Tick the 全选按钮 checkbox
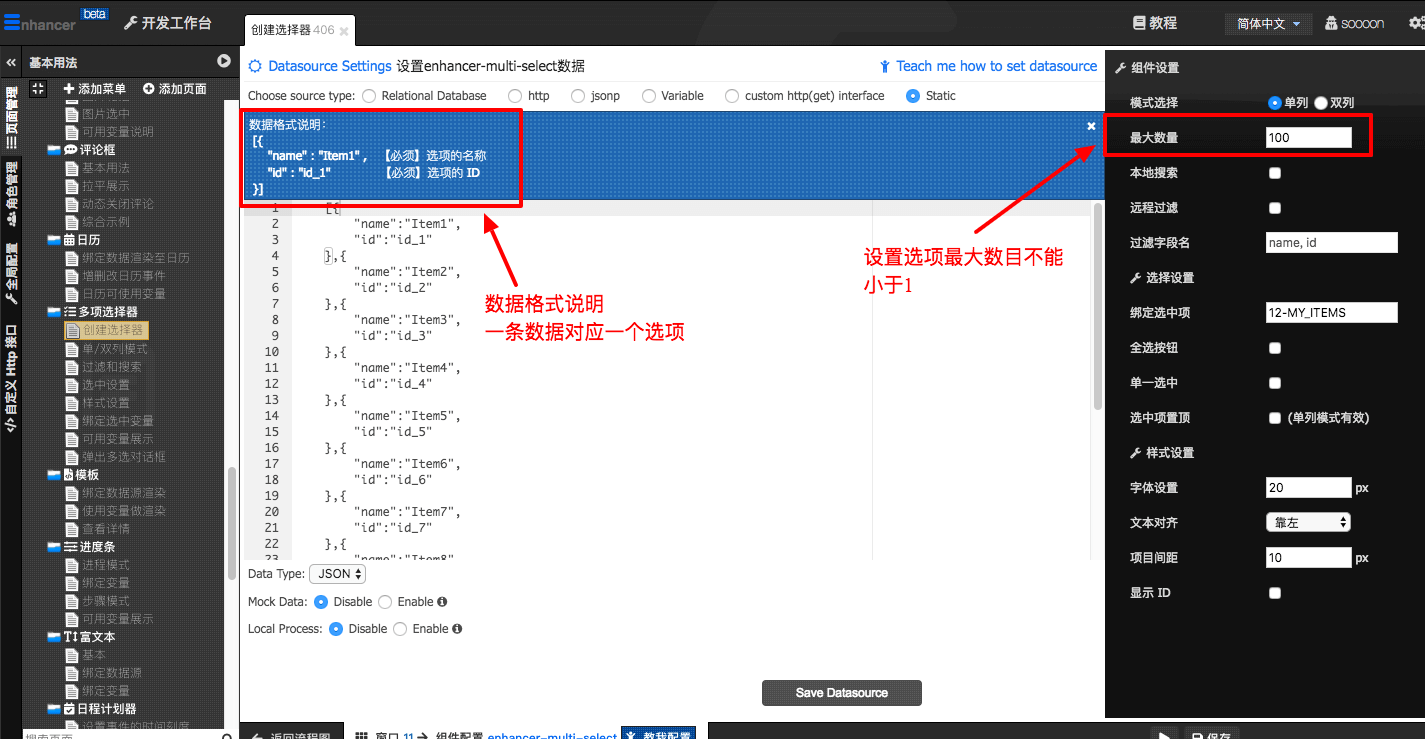This screenshot has width=1425, height=739. (x=1274, y=348)
